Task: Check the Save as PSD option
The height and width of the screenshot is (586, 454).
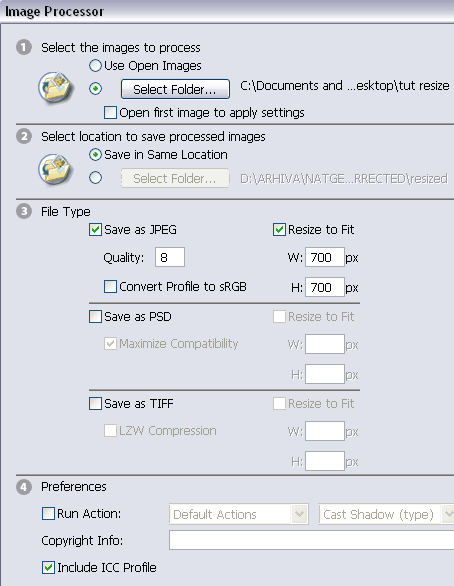Action: point(95,317)
